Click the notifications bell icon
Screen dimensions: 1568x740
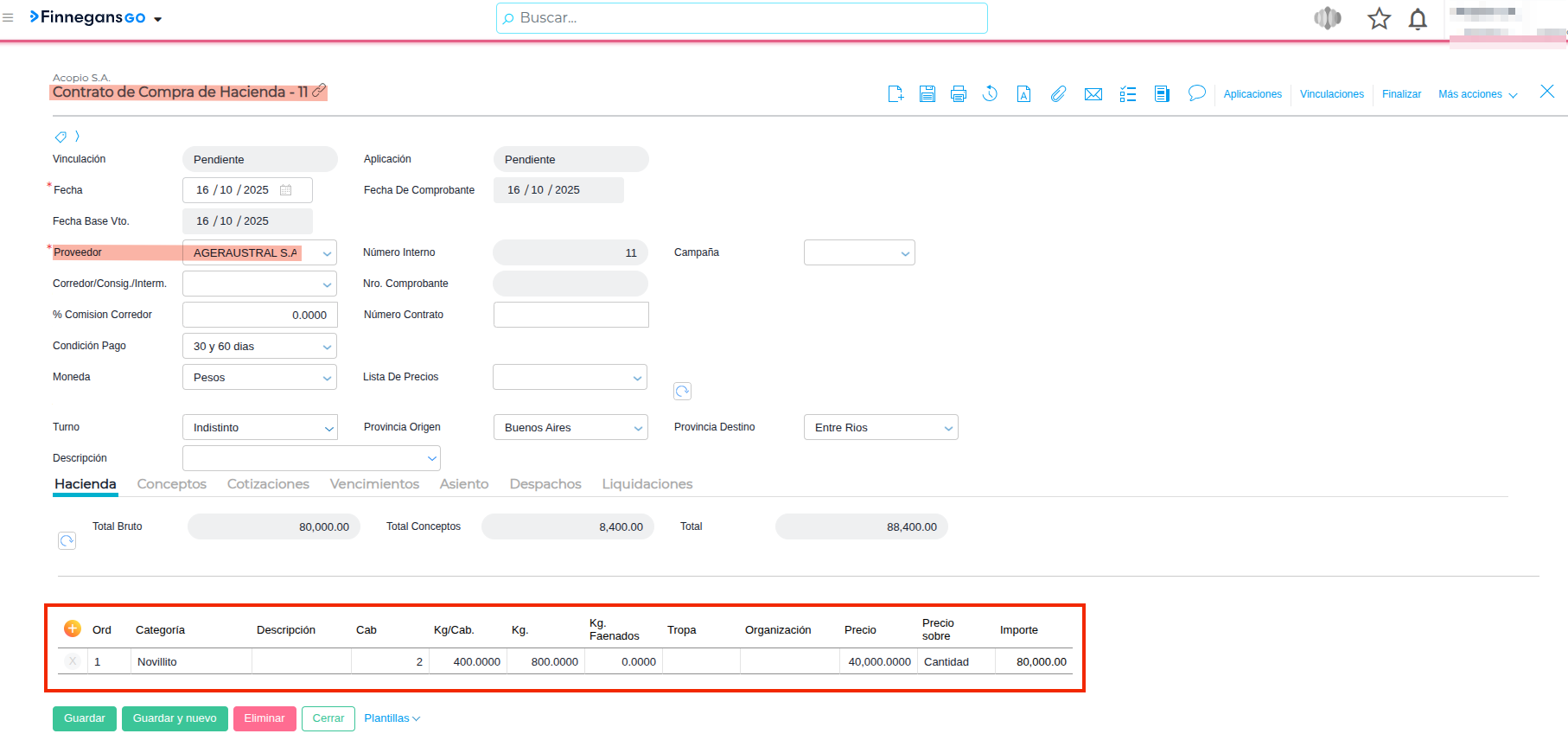tap(1418, 19)
